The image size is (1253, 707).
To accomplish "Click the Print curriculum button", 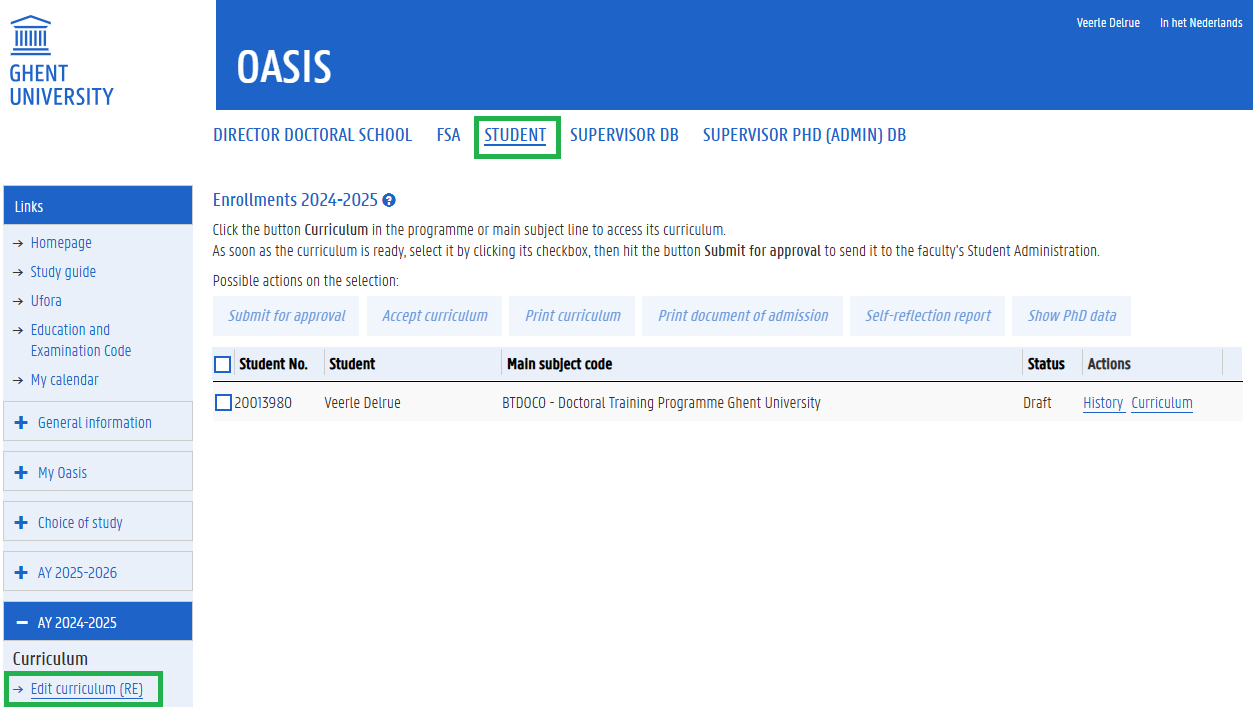I will click(x=572, y=316).
